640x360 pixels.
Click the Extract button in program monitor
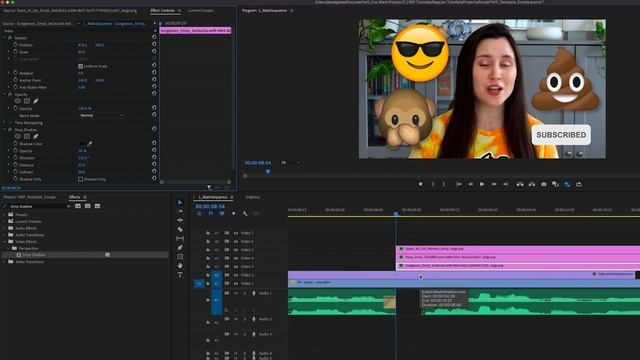point(532,184)
